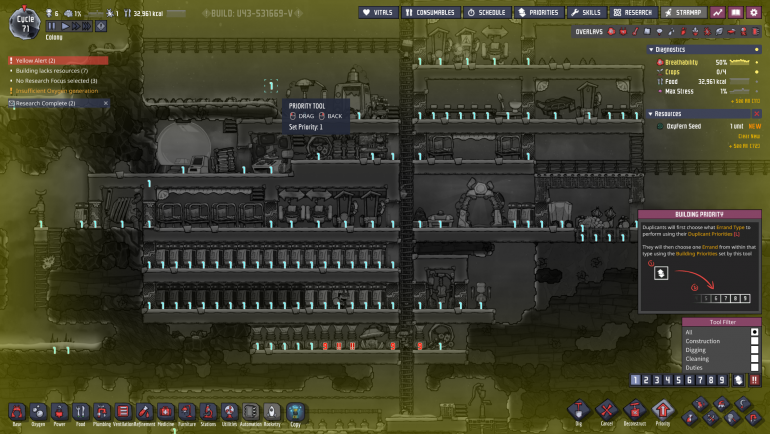The height and width of the screenshot is (434, 770).
Task: Toggle the Temperature thermometer overlay
Action: [x=635, y=31]
